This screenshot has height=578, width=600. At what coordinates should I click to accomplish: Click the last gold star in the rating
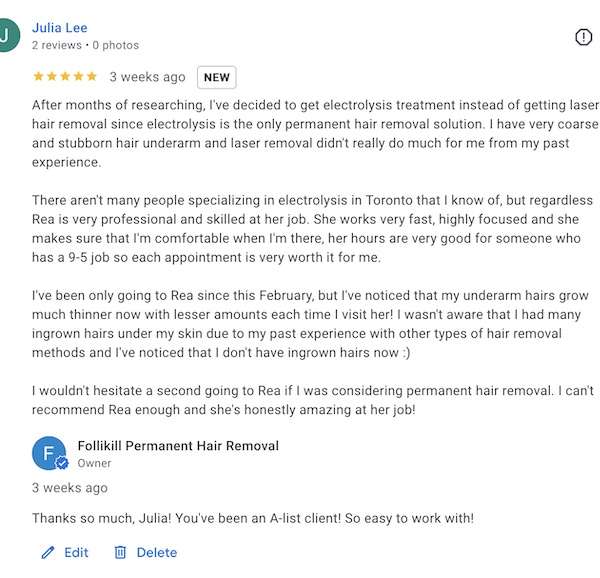(x=91, y=77)
